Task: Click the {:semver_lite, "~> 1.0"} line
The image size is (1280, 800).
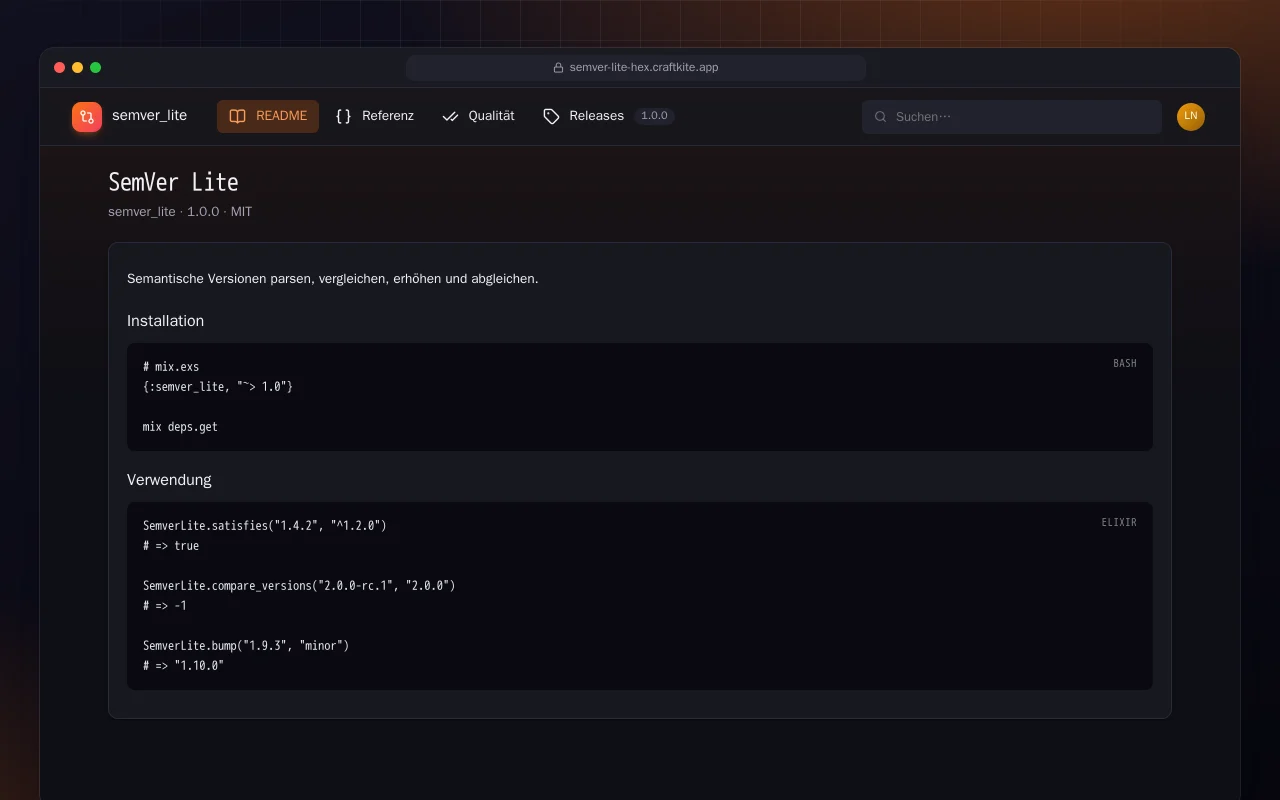Action: (x=218, y=387)
